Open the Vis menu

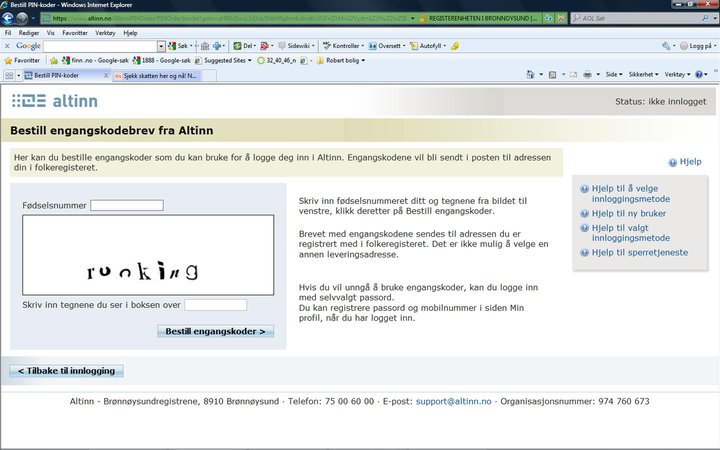tap(51, 33)
